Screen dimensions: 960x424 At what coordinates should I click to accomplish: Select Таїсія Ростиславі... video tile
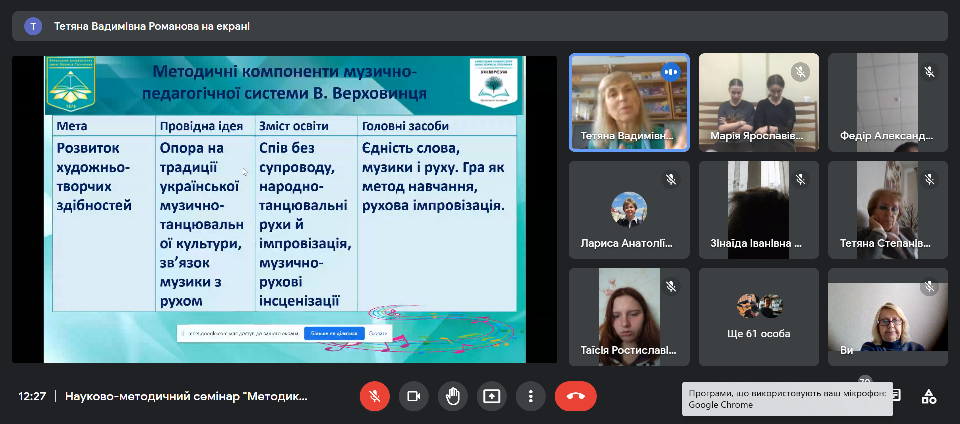629,317
